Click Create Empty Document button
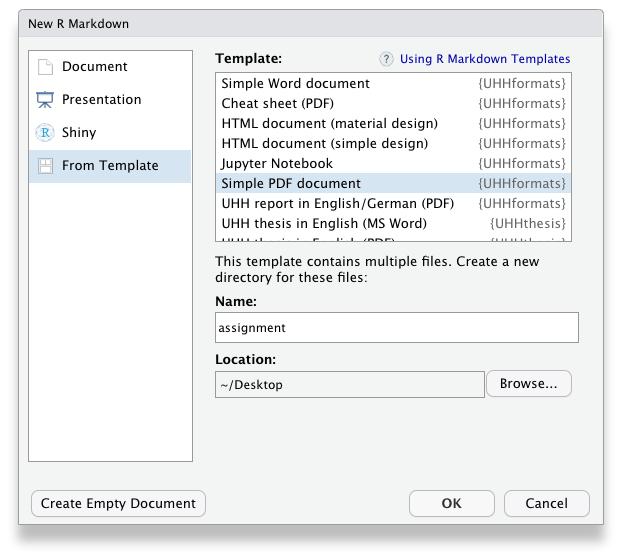The width and height of the screenshot is (634, 557). coord(119,504)
